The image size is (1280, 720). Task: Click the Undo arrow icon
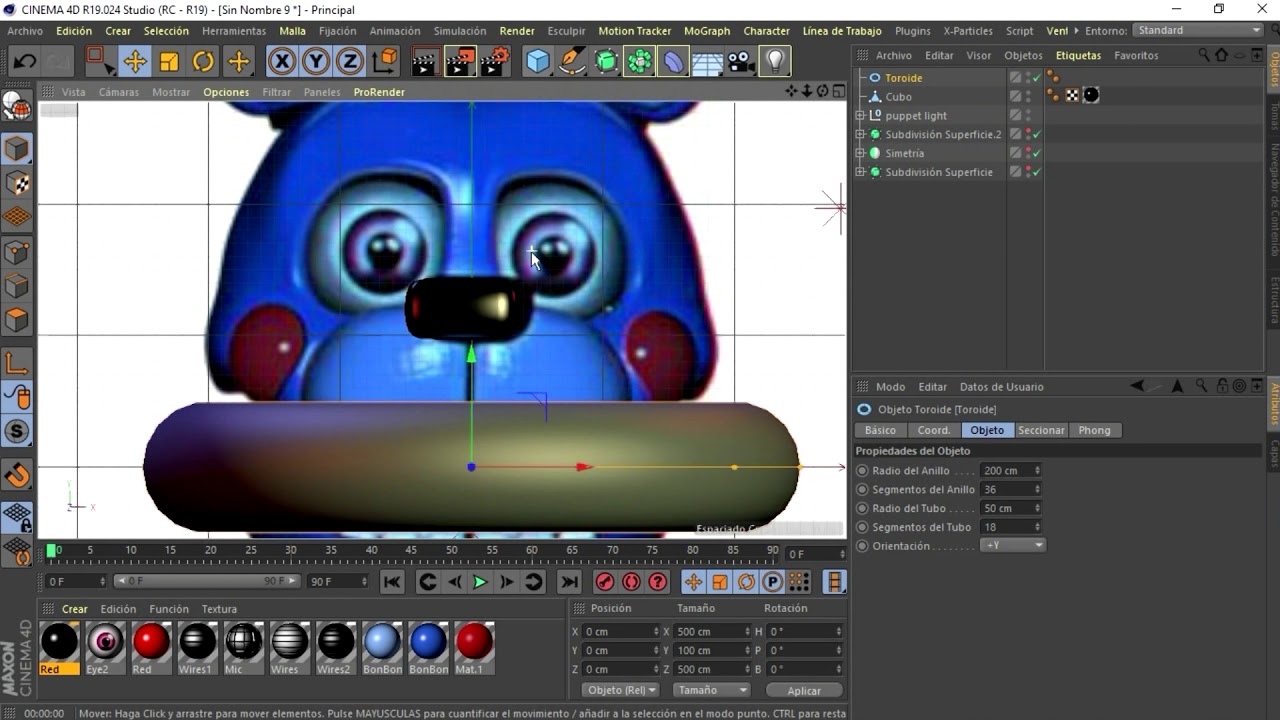tap(24, 62)
